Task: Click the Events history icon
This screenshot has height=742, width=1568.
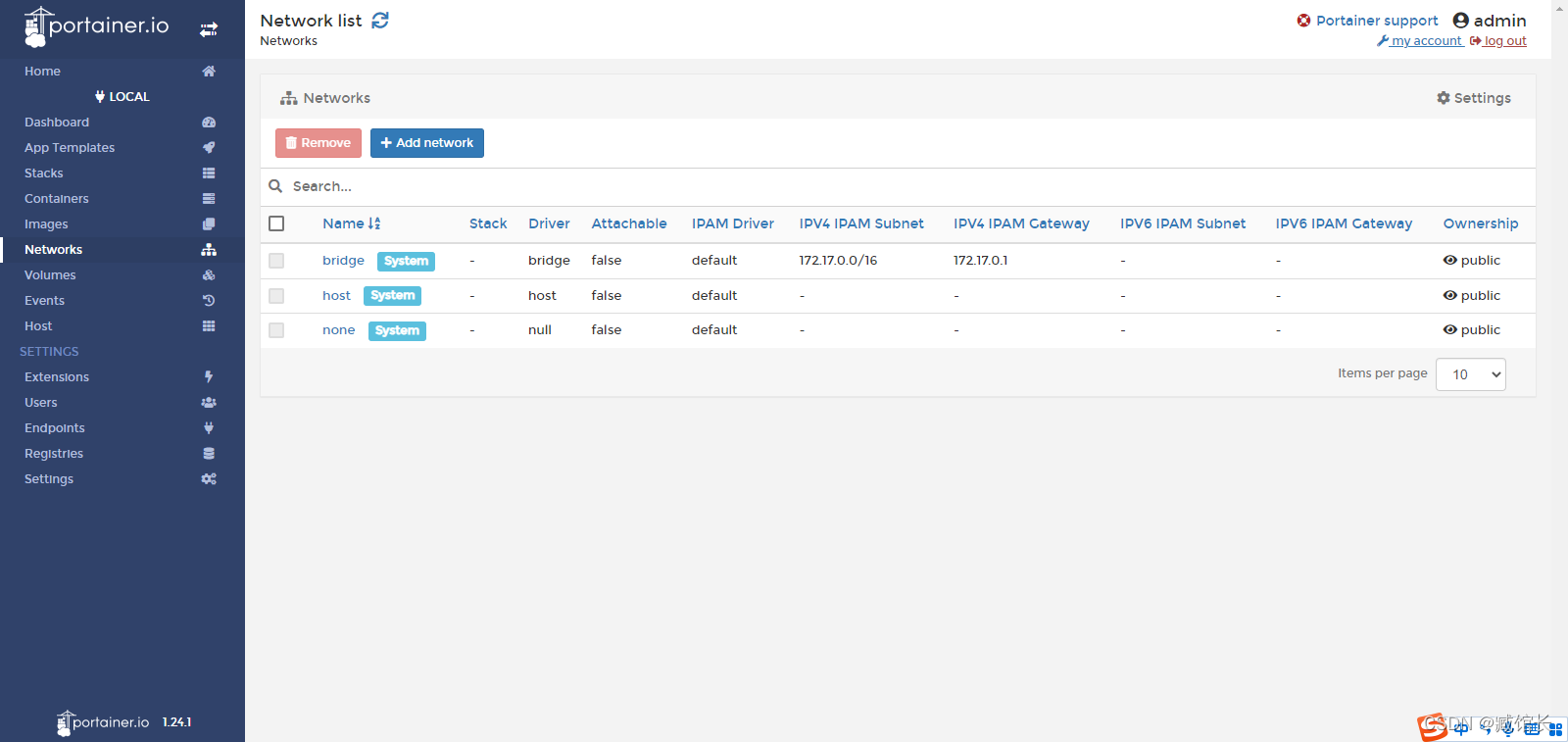Action: click(x=209, y=300)
